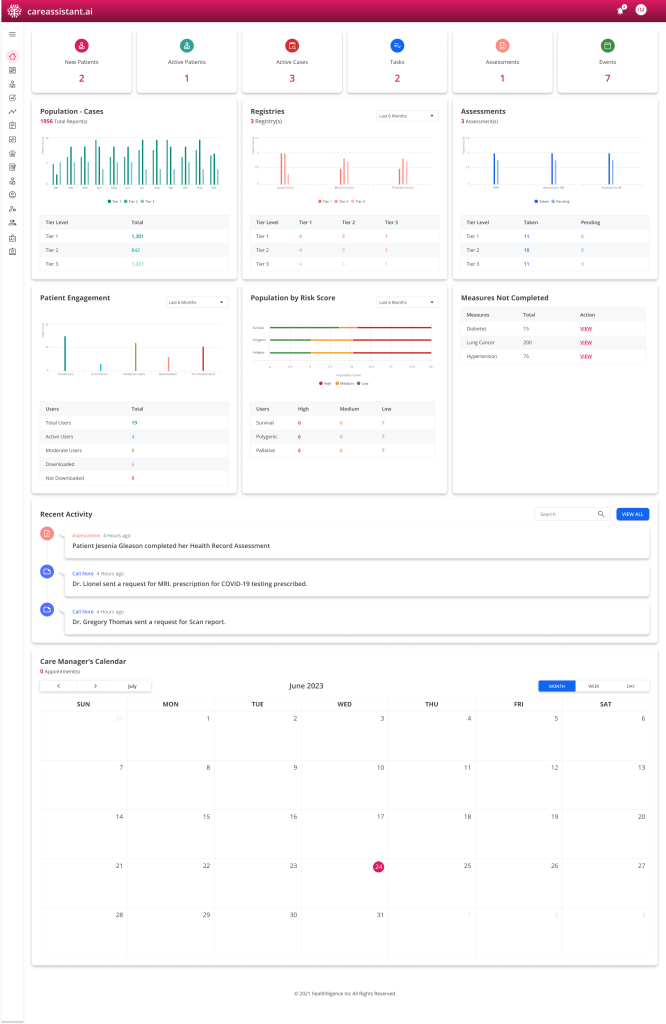Toggle the Tier 1 legend in Population - Cases
The image size is (666, 1024).
(x=113, y=201)
